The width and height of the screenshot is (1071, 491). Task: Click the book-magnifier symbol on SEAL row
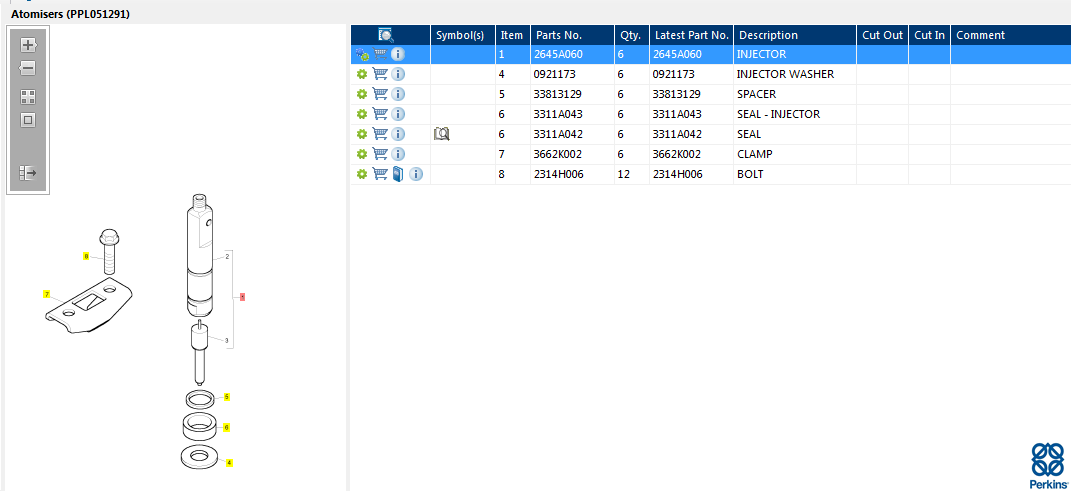pos(442,135)
